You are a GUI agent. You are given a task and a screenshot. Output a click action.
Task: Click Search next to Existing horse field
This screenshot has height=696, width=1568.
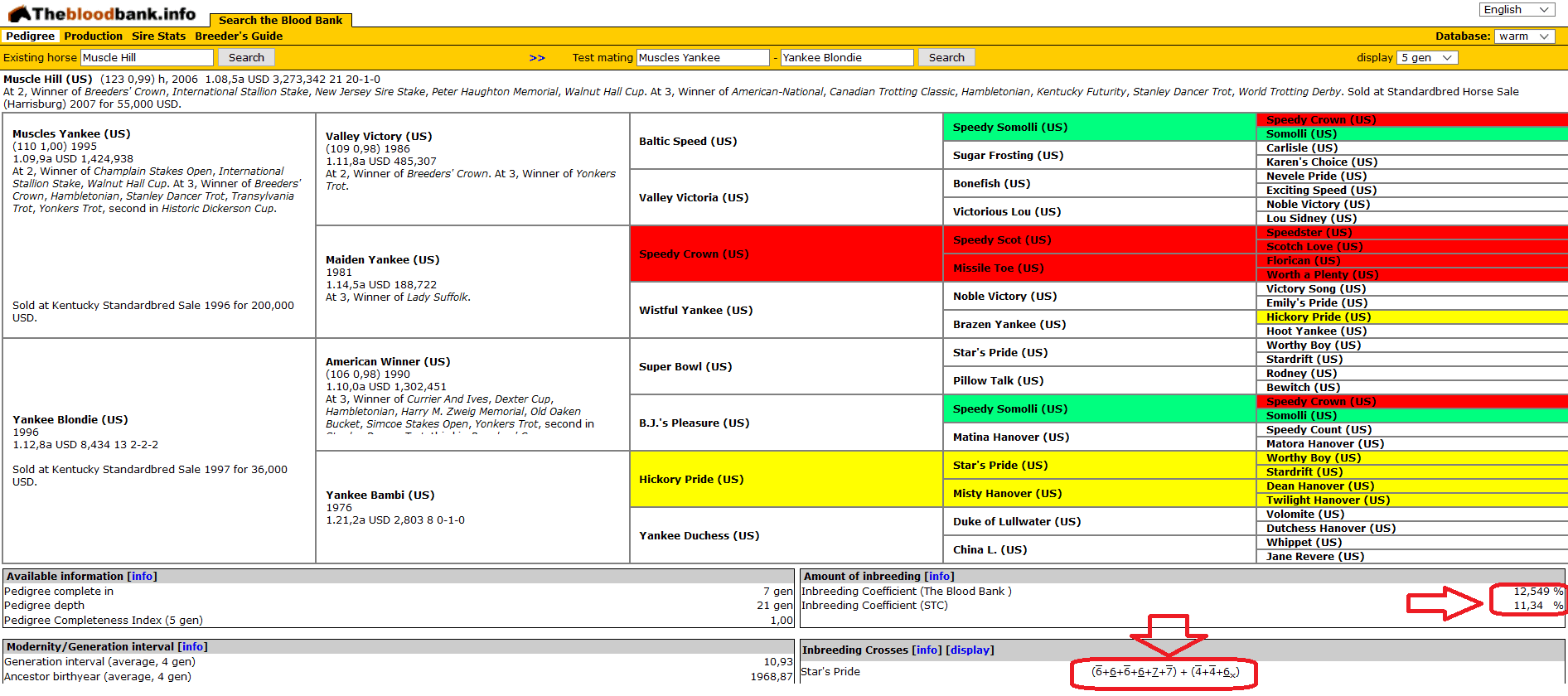click(246, 57)
